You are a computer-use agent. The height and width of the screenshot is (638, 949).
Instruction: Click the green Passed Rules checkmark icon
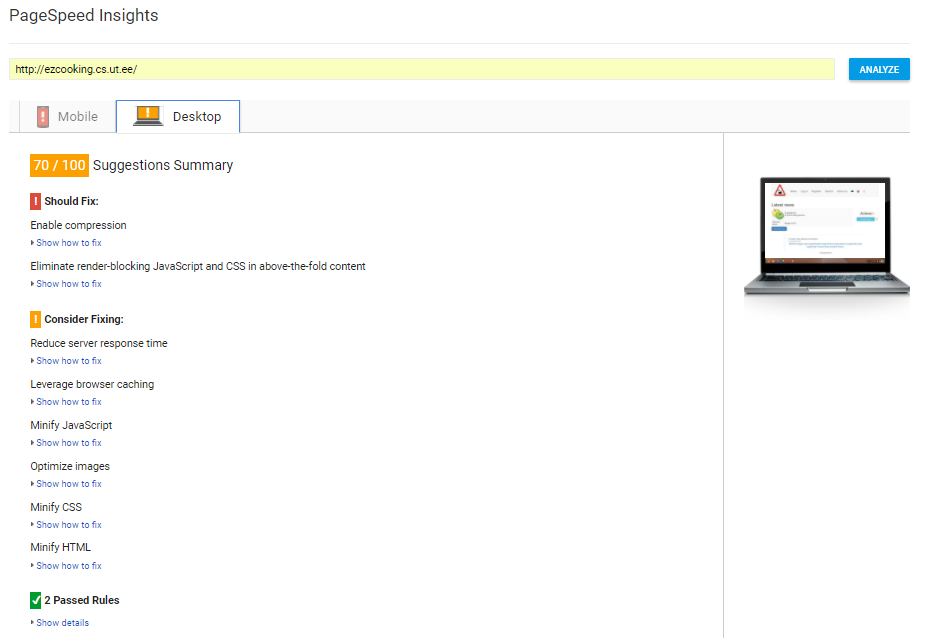pyautogui.click(x=35, y=600)
